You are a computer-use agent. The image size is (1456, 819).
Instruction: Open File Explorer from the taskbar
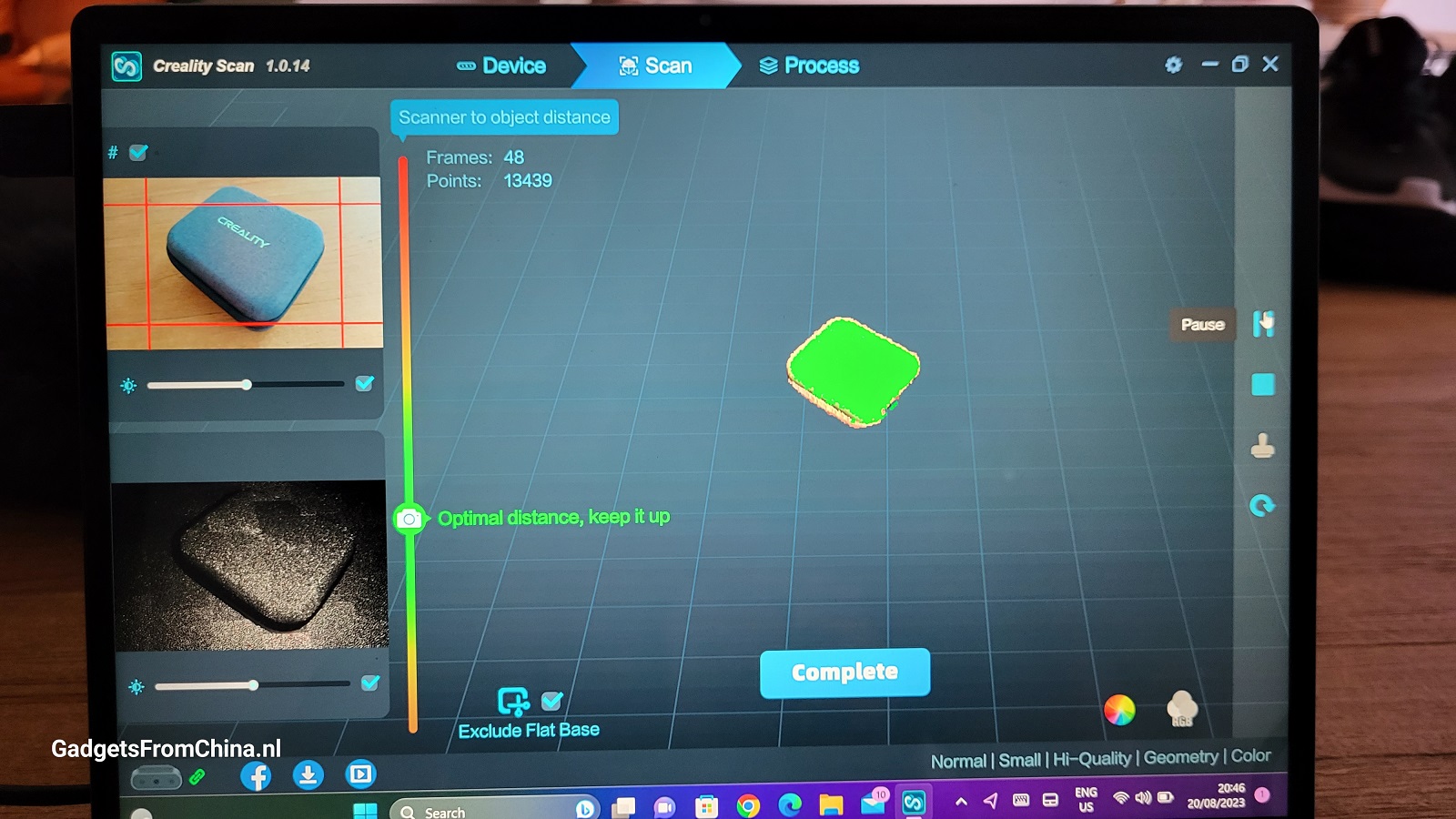point(831,804)
